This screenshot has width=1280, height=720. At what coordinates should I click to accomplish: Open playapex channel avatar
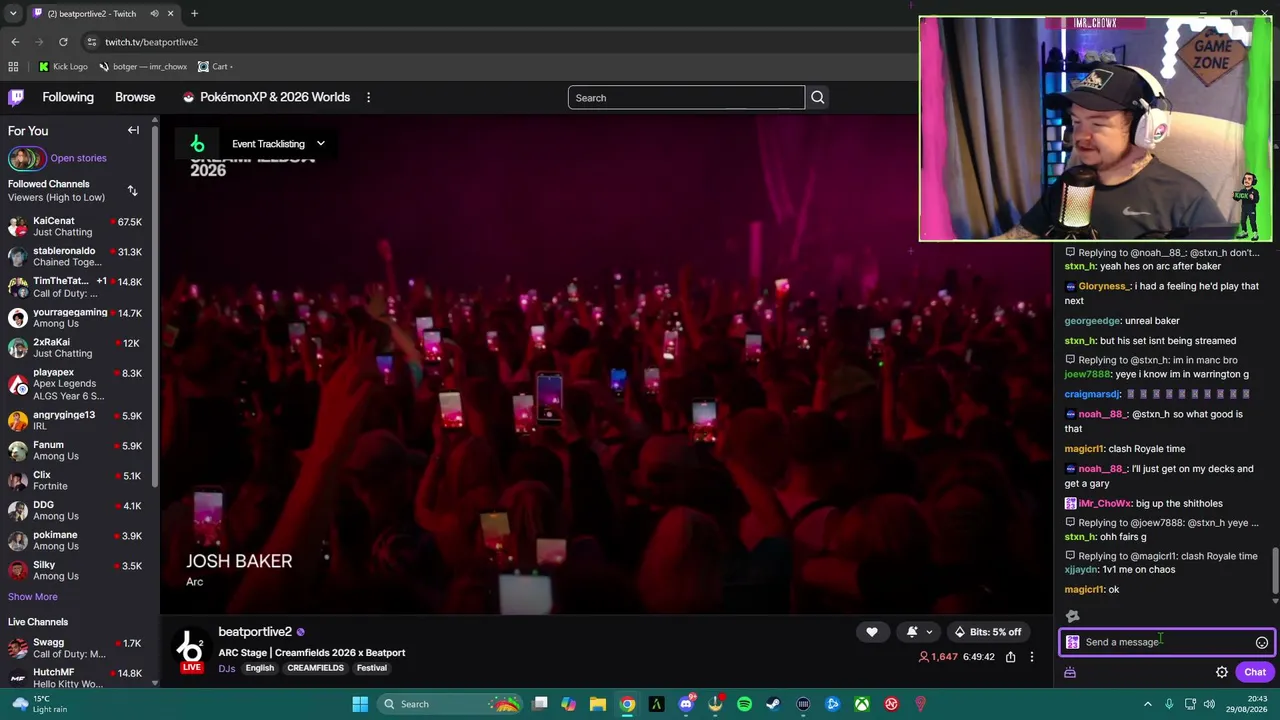point(18,384)
